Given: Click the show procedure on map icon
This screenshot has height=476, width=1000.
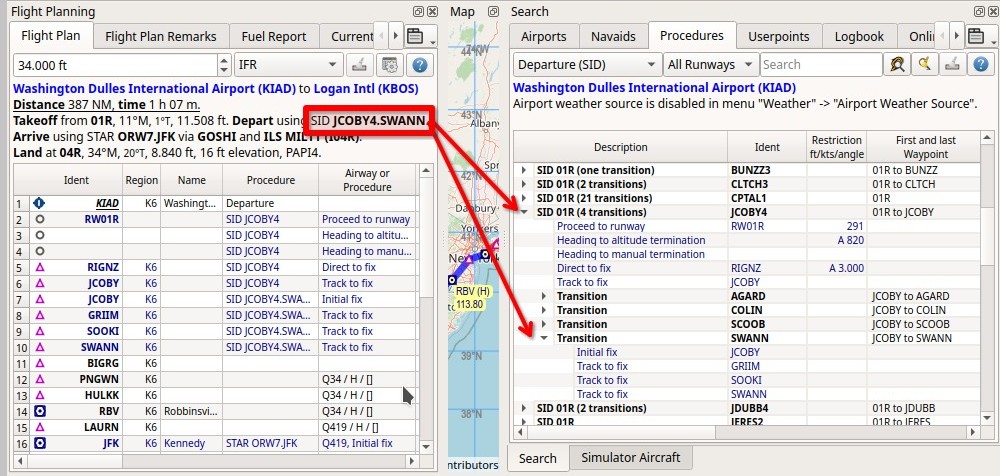Looking at the screenshot, I should pyautogui.click(x=924, y=64).
